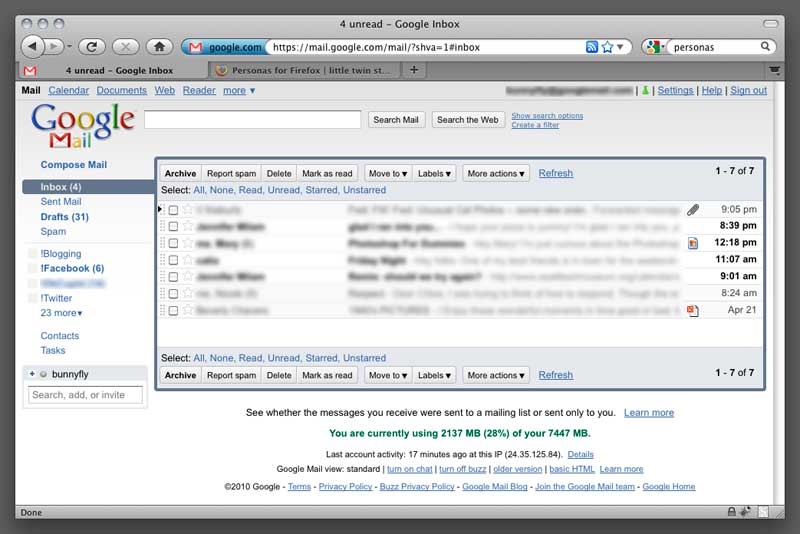
Task: Tick checkbox for the 9:05 pm message
Action: (173, 210)
